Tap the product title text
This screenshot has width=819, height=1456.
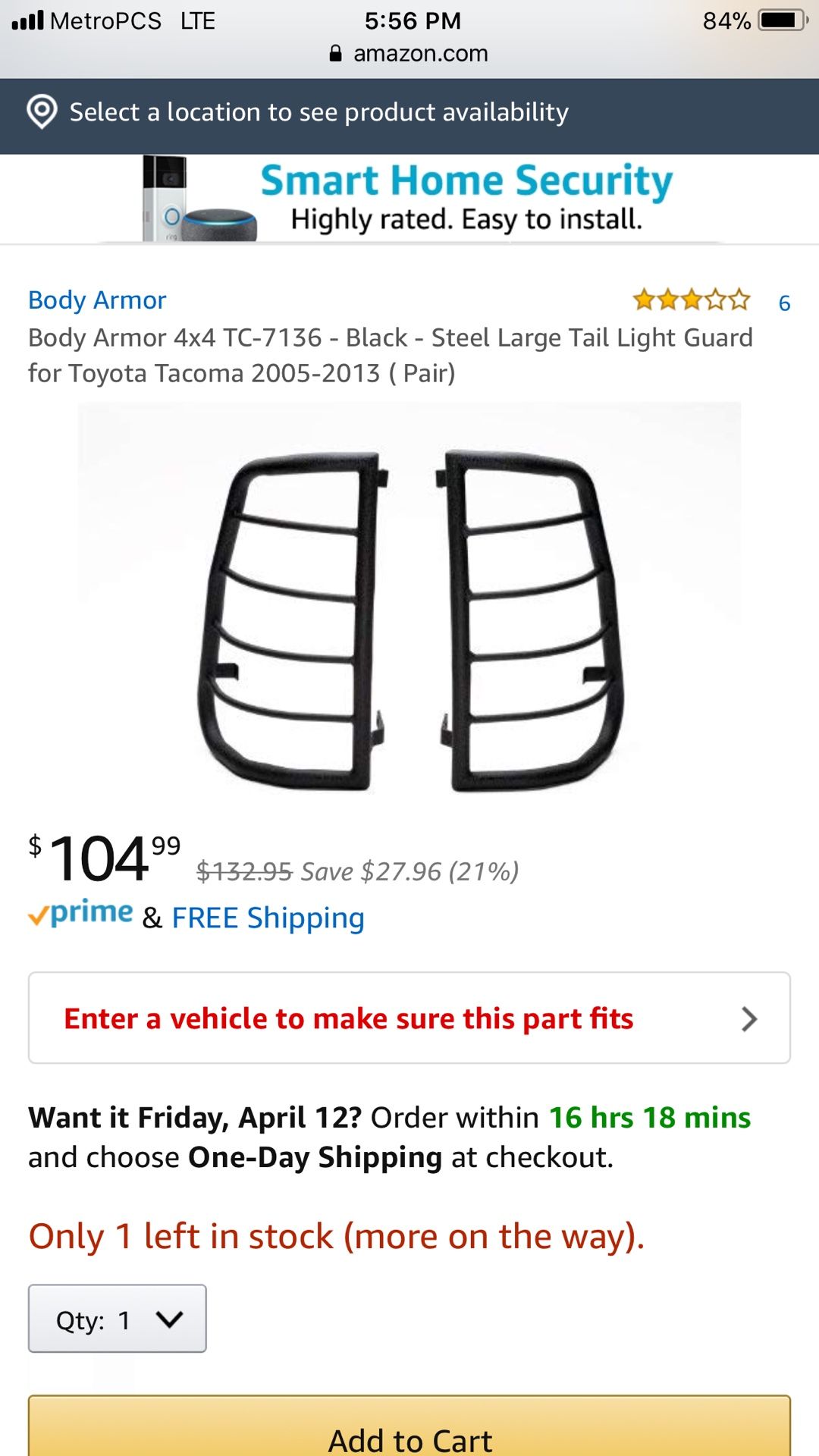pos(390,355)
